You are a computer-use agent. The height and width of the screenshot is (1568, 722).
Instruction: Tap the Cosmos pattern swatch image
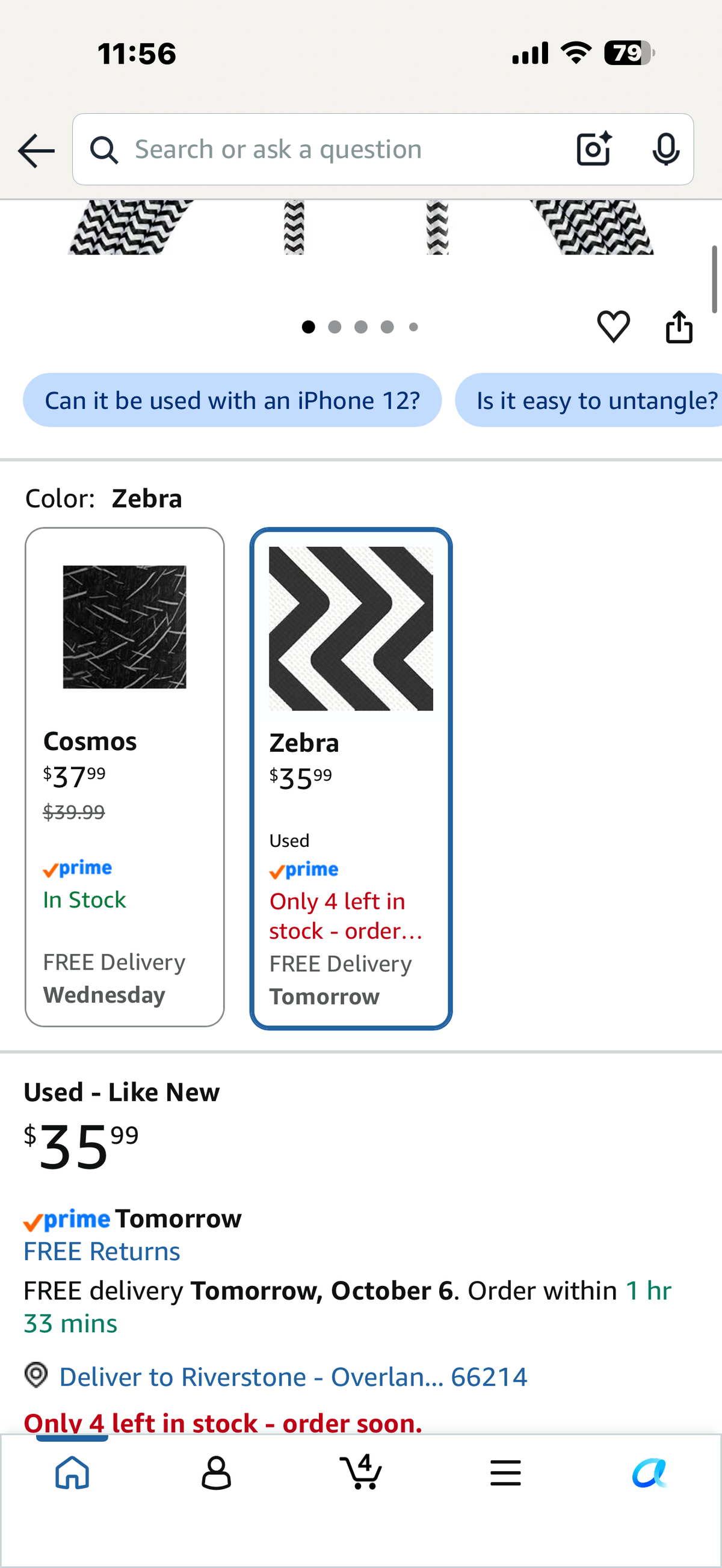click(x=125, y=627)
